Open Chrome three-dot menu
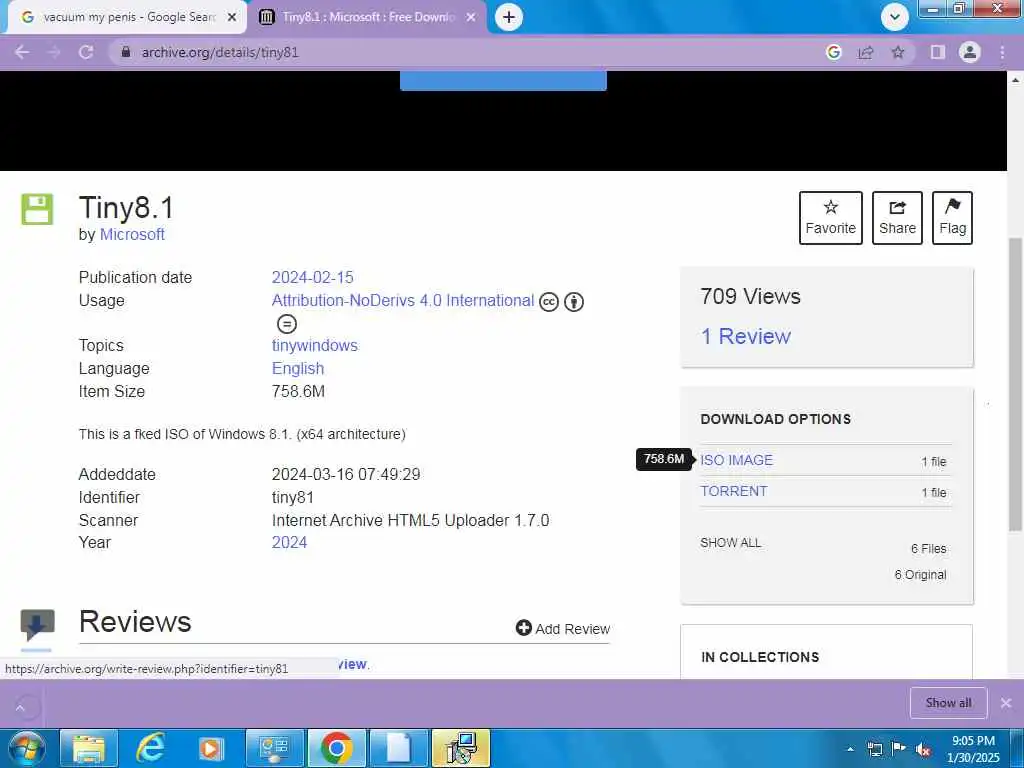Screen dimensions: 1024x768 point(1002,52)
